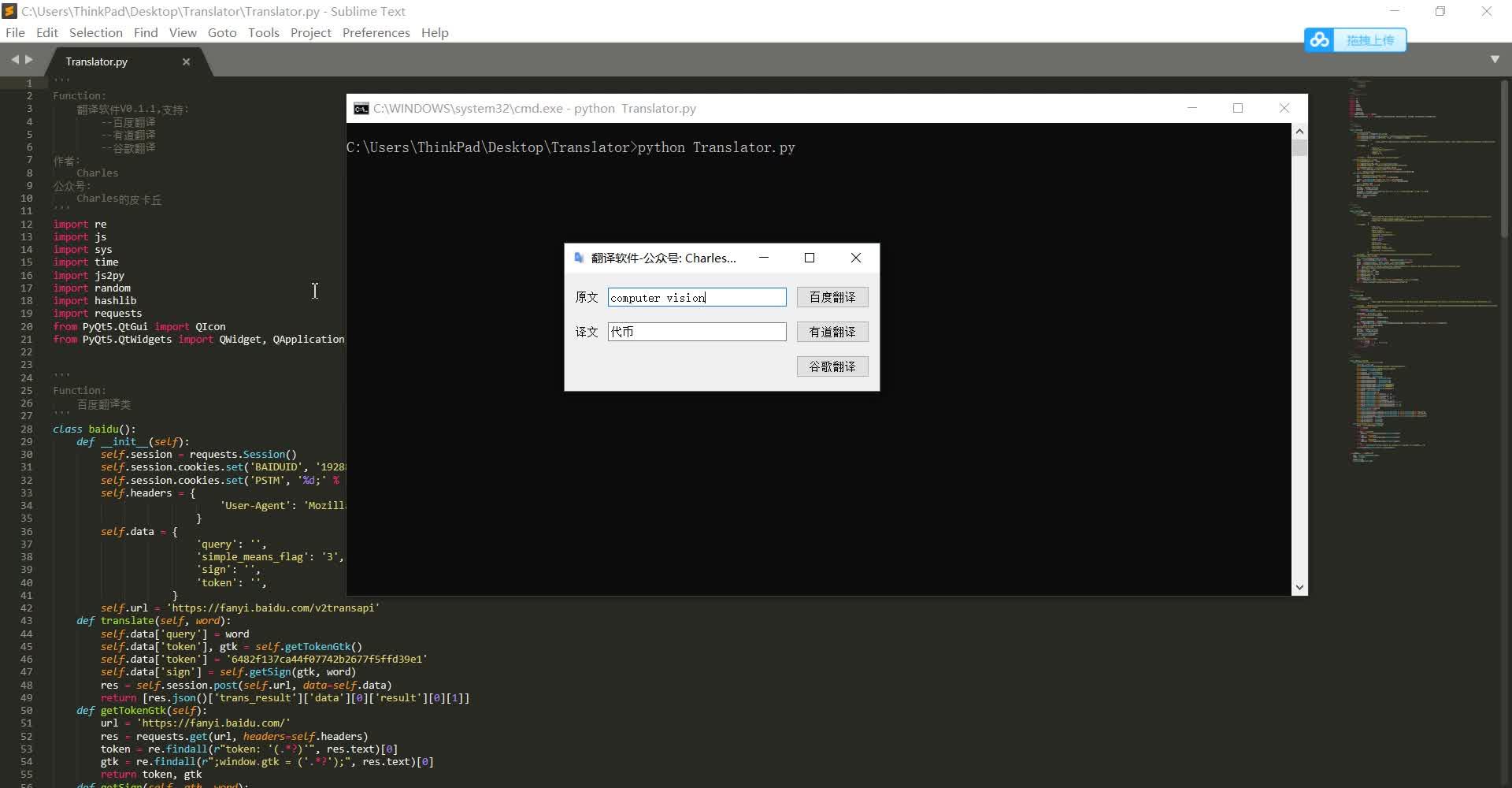Click 'class baidu():' code line
Image resolution: width=1512 pixels, height=788 pixels.
[x=94, y=429]
